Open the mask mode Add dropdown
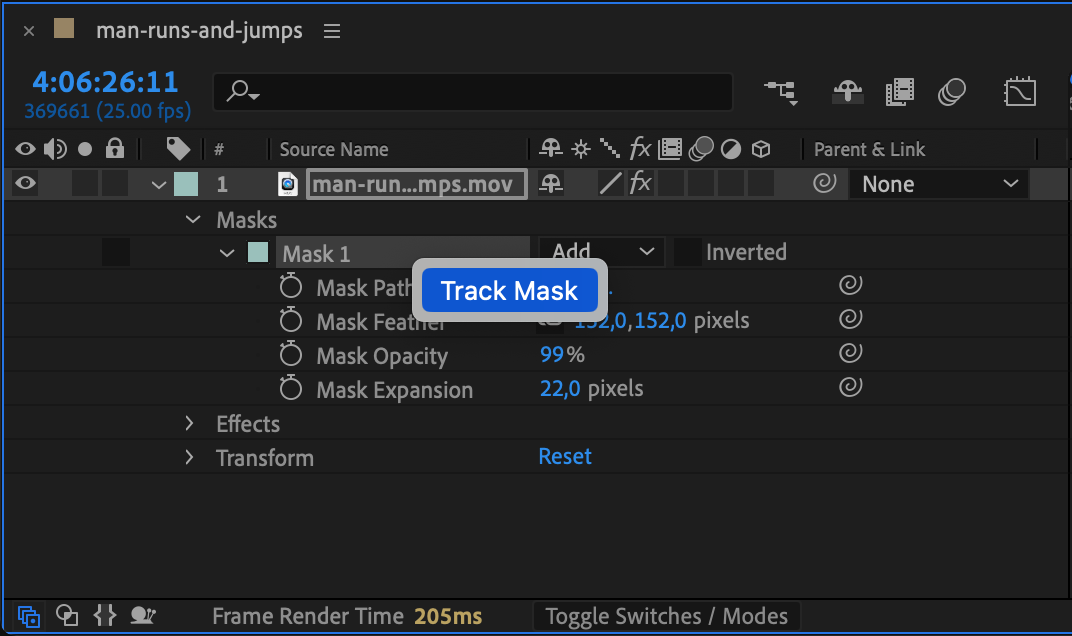This screenshot has width=1072, height=636. 601,252
